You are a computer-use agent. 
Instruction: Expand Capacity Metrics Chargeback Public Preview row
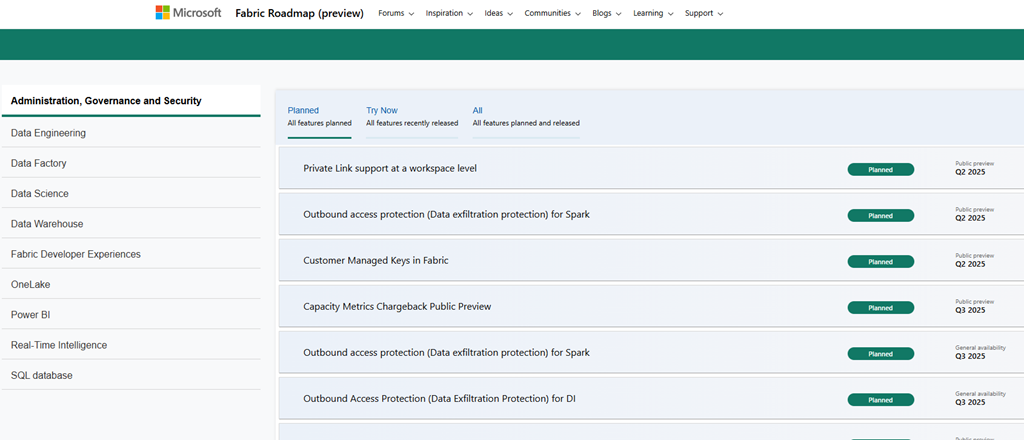point(651,306)
